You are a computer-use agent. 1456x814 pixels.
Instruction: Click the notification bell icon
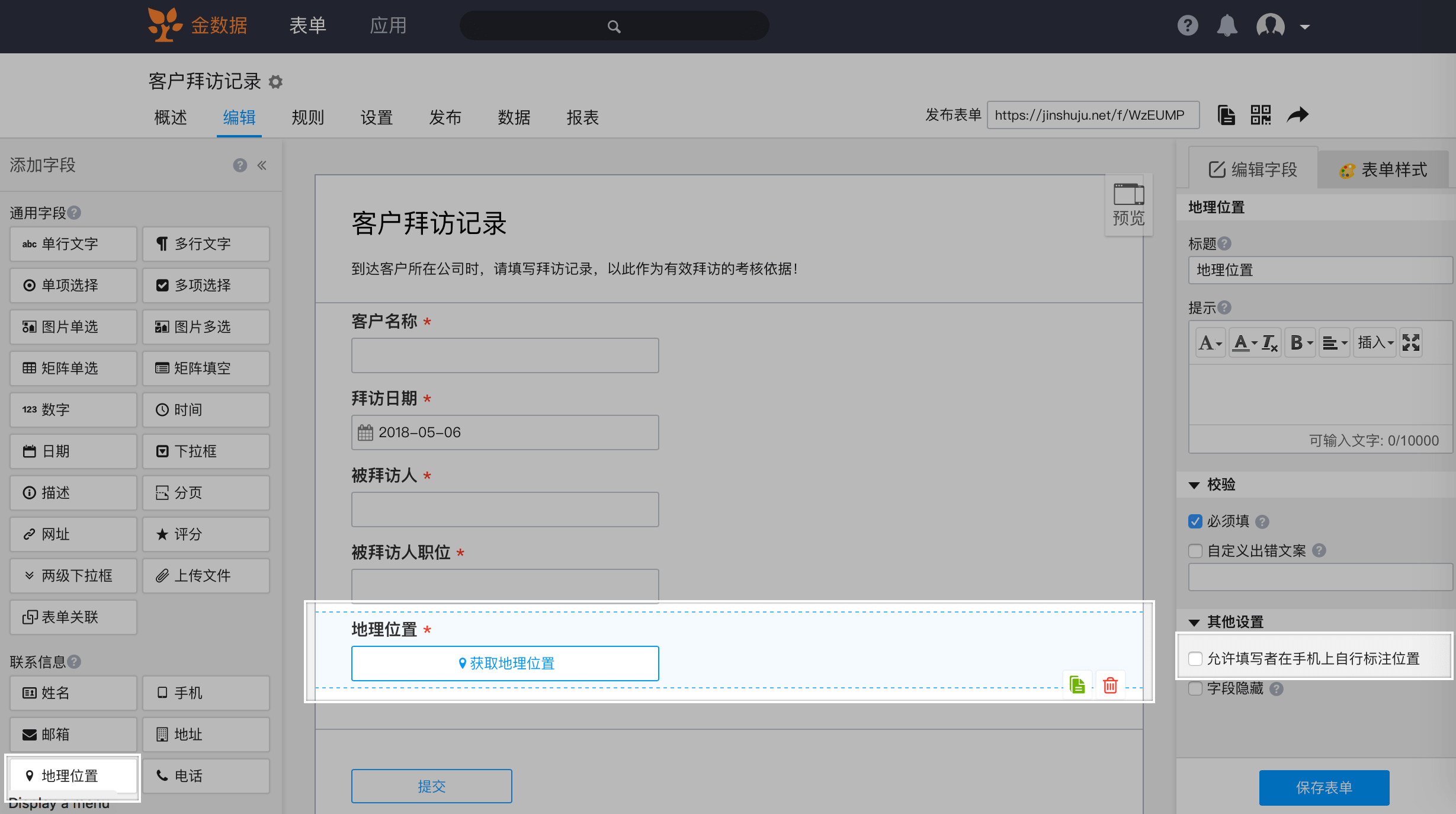coord(1227,26)
